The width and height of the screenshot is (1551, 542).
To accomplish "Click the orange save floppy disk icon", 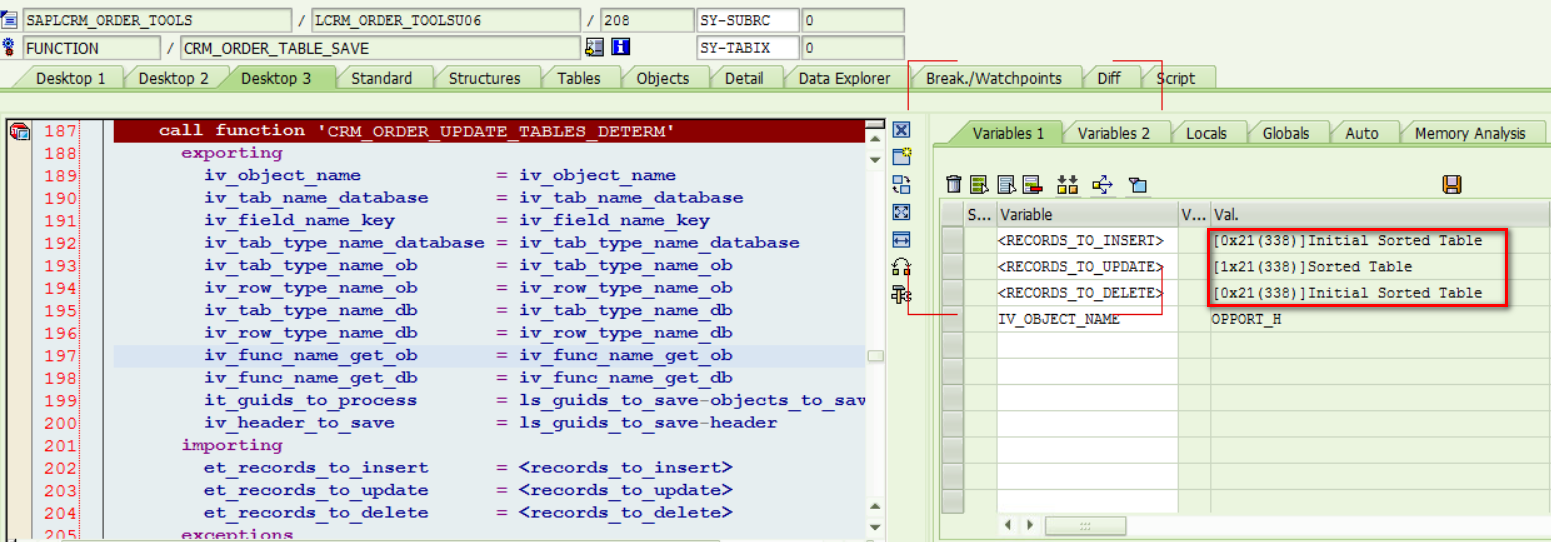I will [1452, 184].
